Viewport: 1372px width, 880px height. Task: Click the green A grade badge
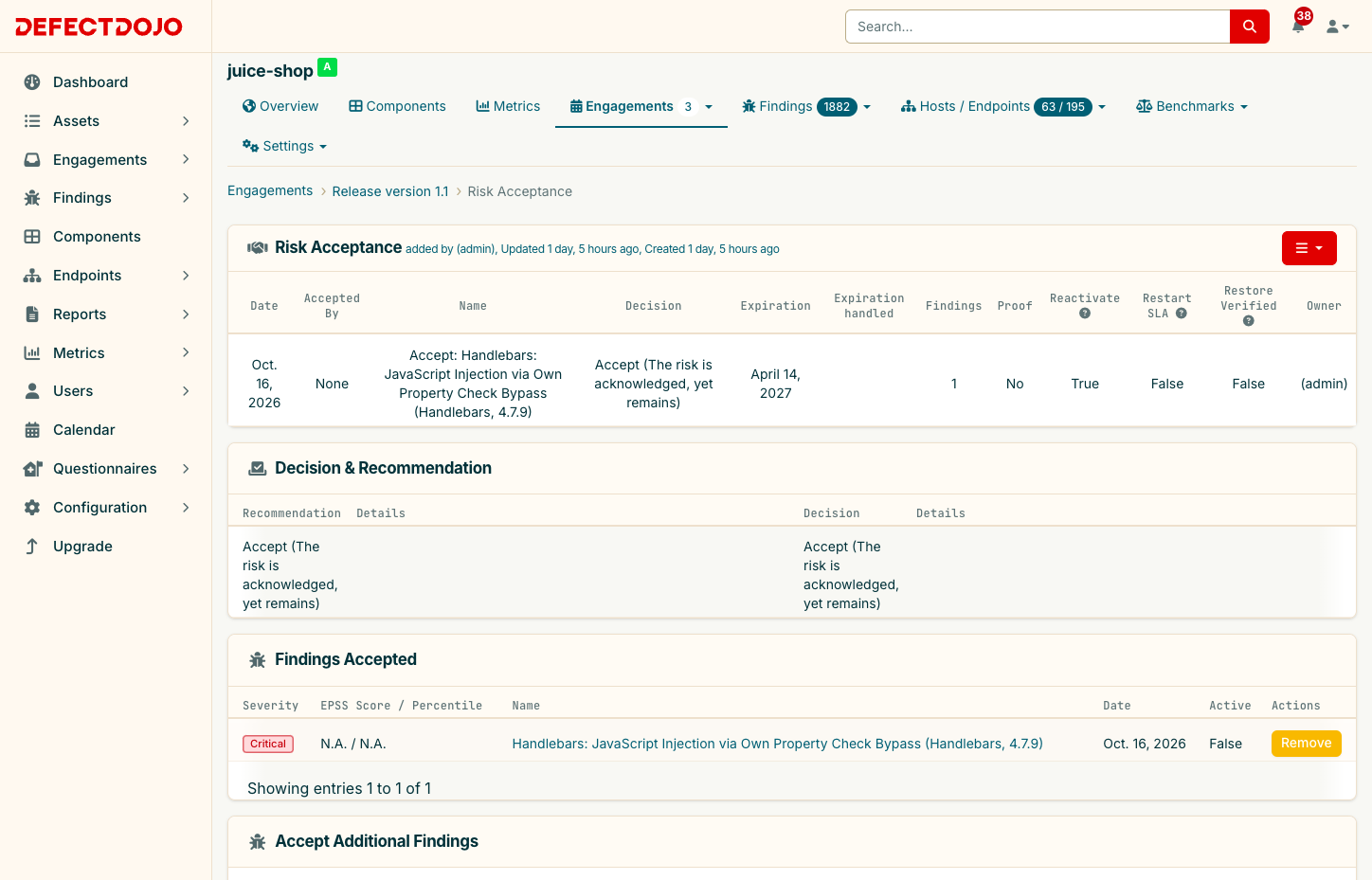(x=327, y=67)
